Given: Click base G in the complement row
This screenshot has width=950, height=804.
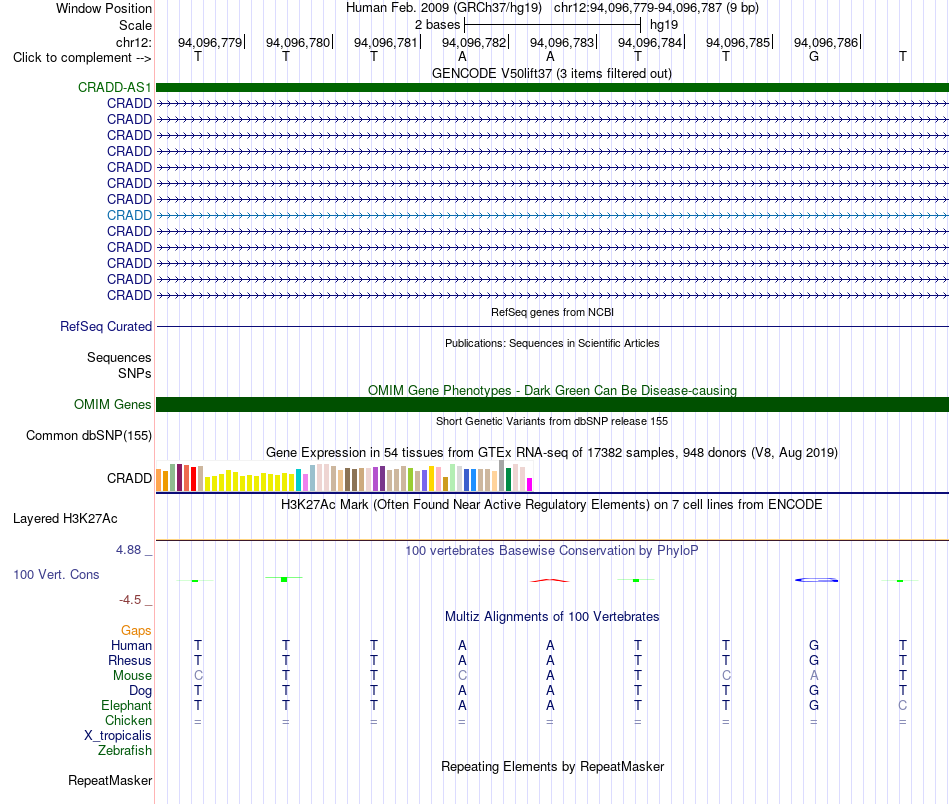Looking at the screenshot, I should click(x=814, y=56).
